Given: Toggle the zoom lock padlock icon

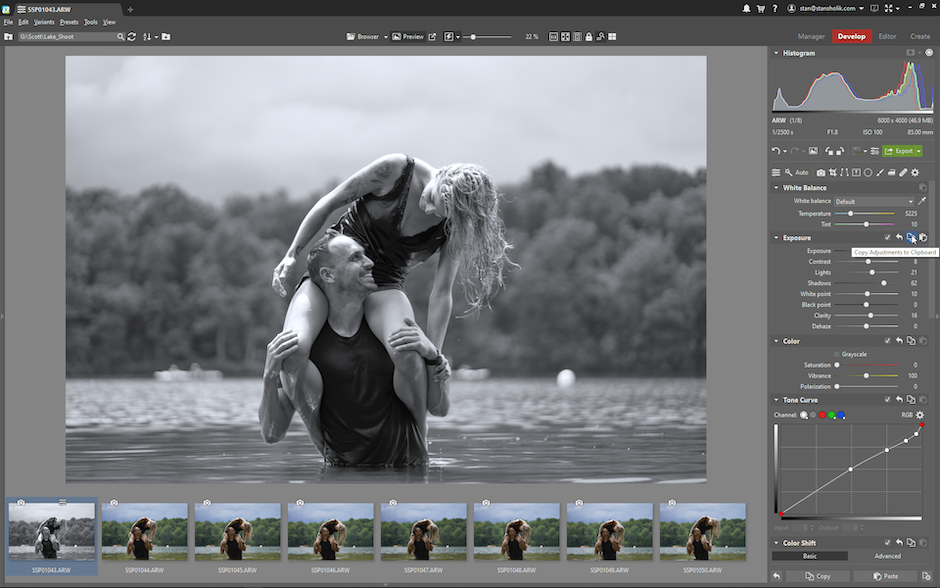Looking at the screenshot, I should [x=589, y=37].
